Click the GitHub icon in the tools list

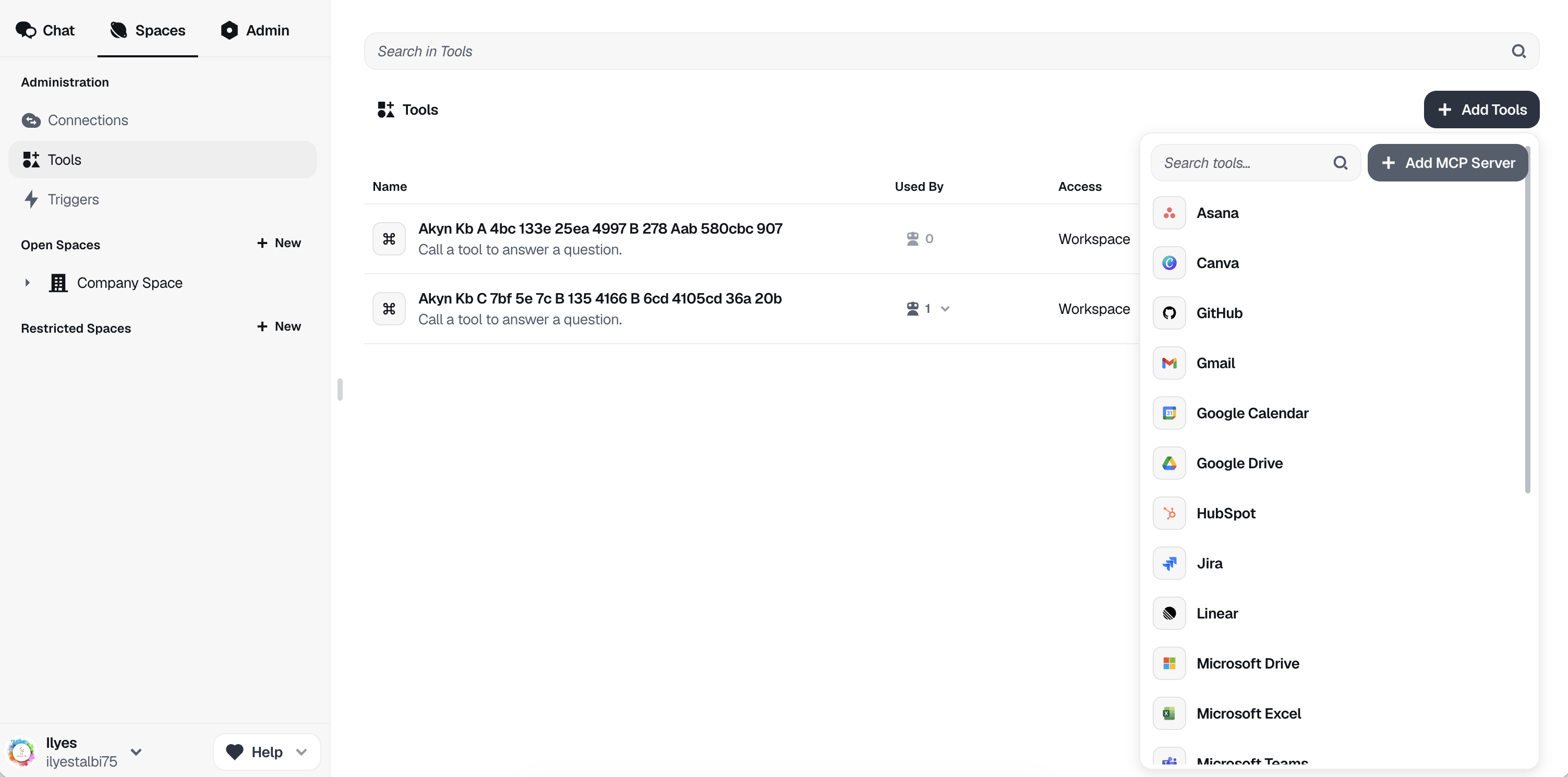pyautogui.click(x=1168, y=313)
